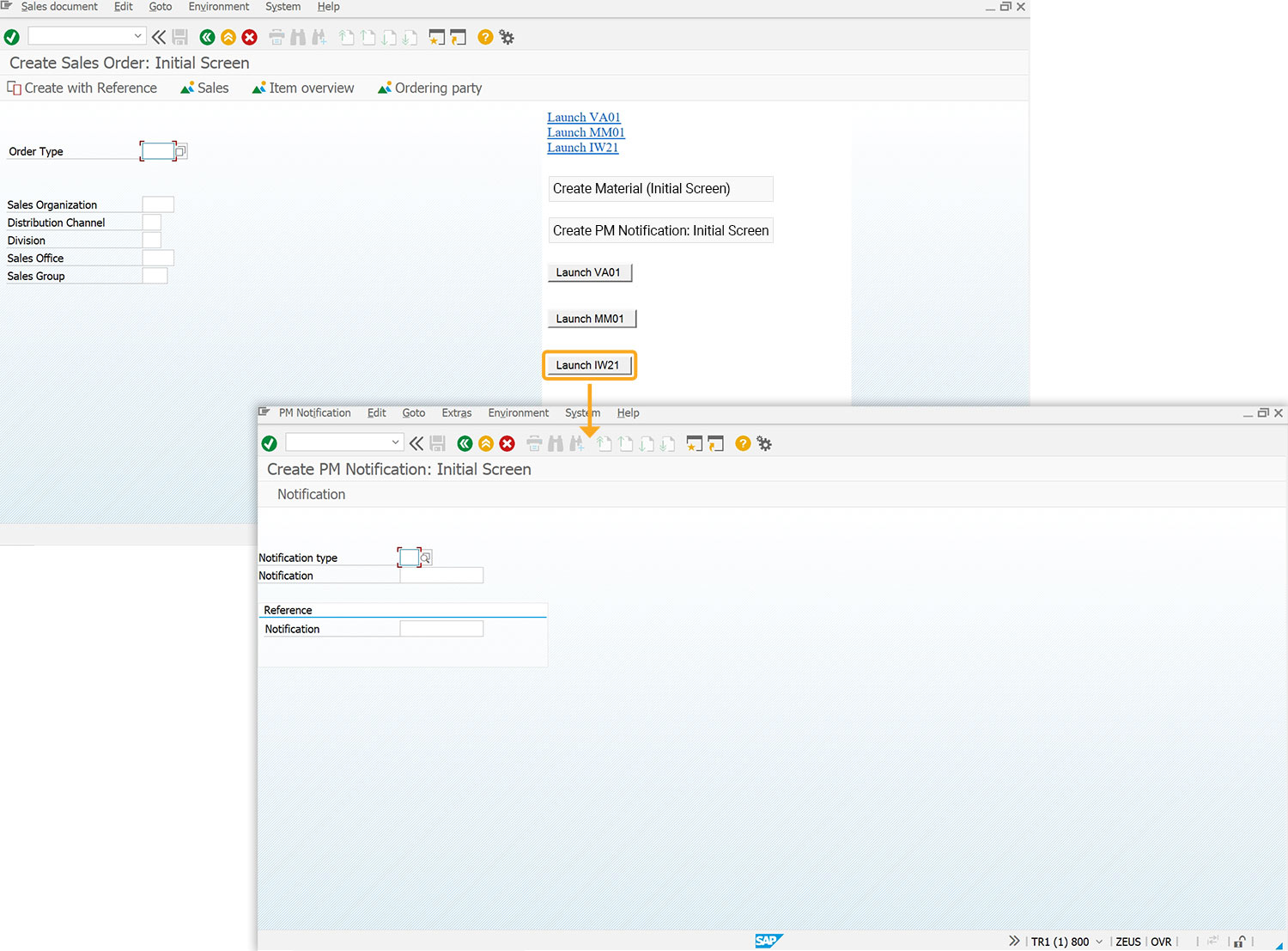Image resolution: width=1288 pixels, height=951 pixels.
Task: Click Create with Reference button
Action: pos(82,88)
